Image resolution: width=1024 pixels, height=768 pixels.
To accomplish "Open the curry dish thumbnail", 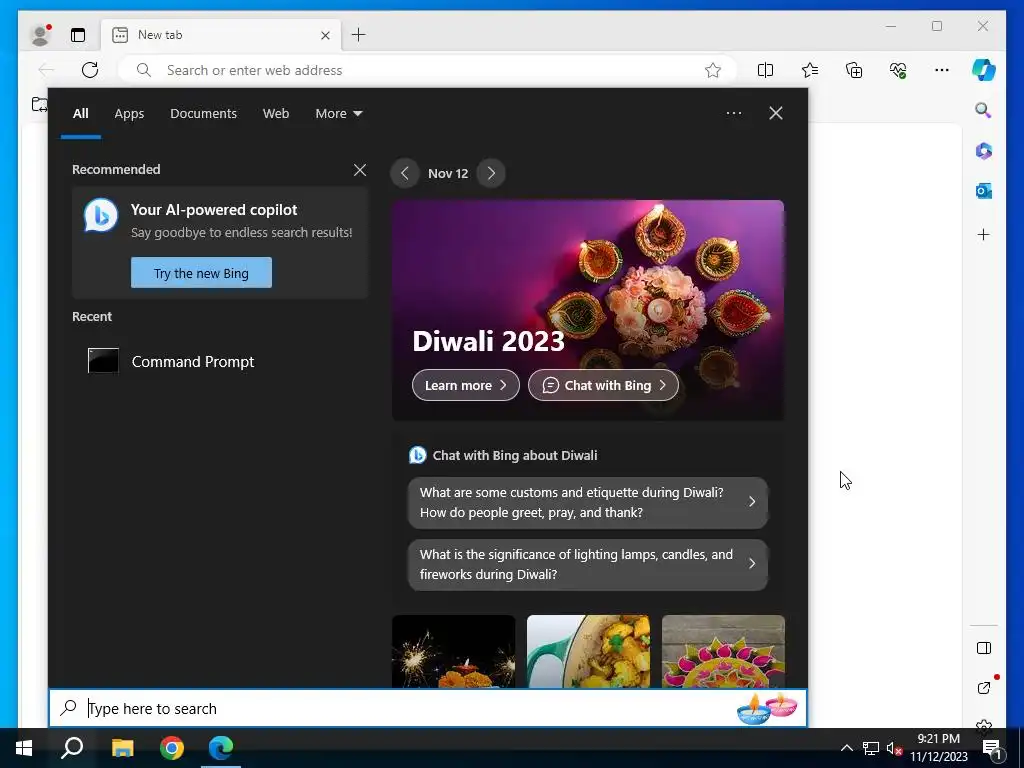I will pos(588,651).
